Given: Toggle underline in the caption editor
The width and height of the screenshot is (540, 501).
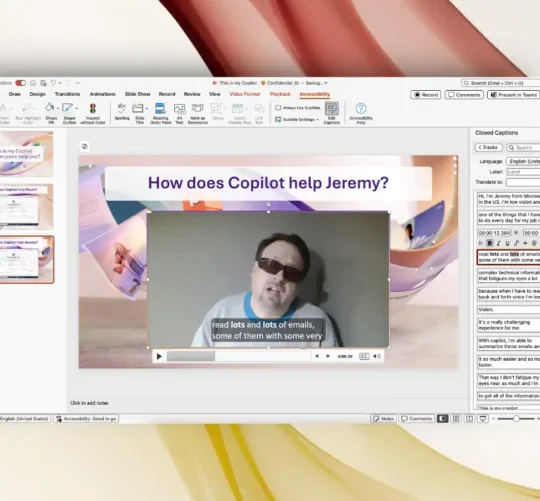Looking at the screenshot, I should (507, 243).
